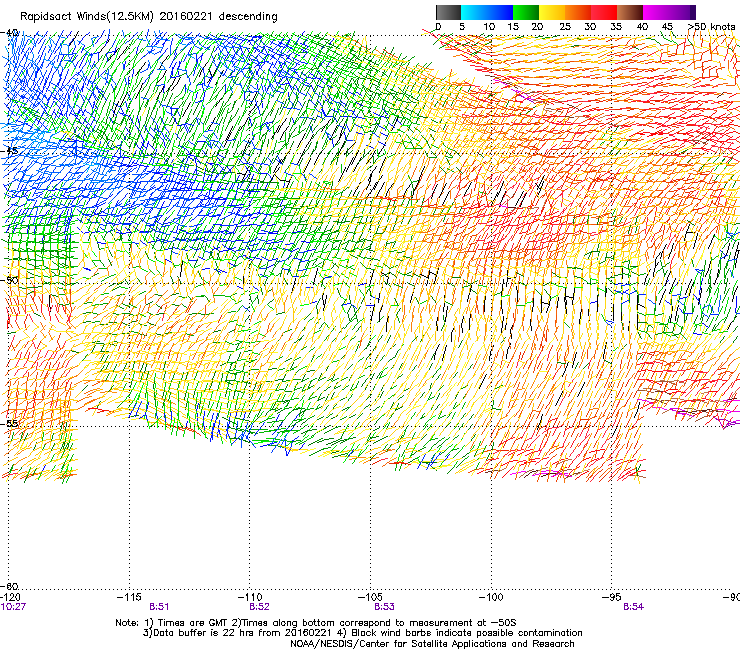Screen dimensions: 740x650
Task: Select the gray 0-5 knots legend swatch
Action: point(448,12)
